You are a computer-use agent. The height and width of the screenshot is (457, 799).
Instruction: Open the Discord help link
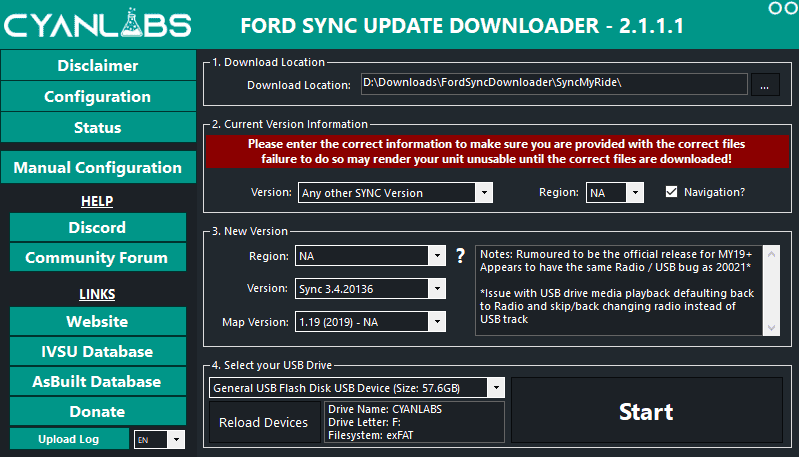tap(97, 227)
